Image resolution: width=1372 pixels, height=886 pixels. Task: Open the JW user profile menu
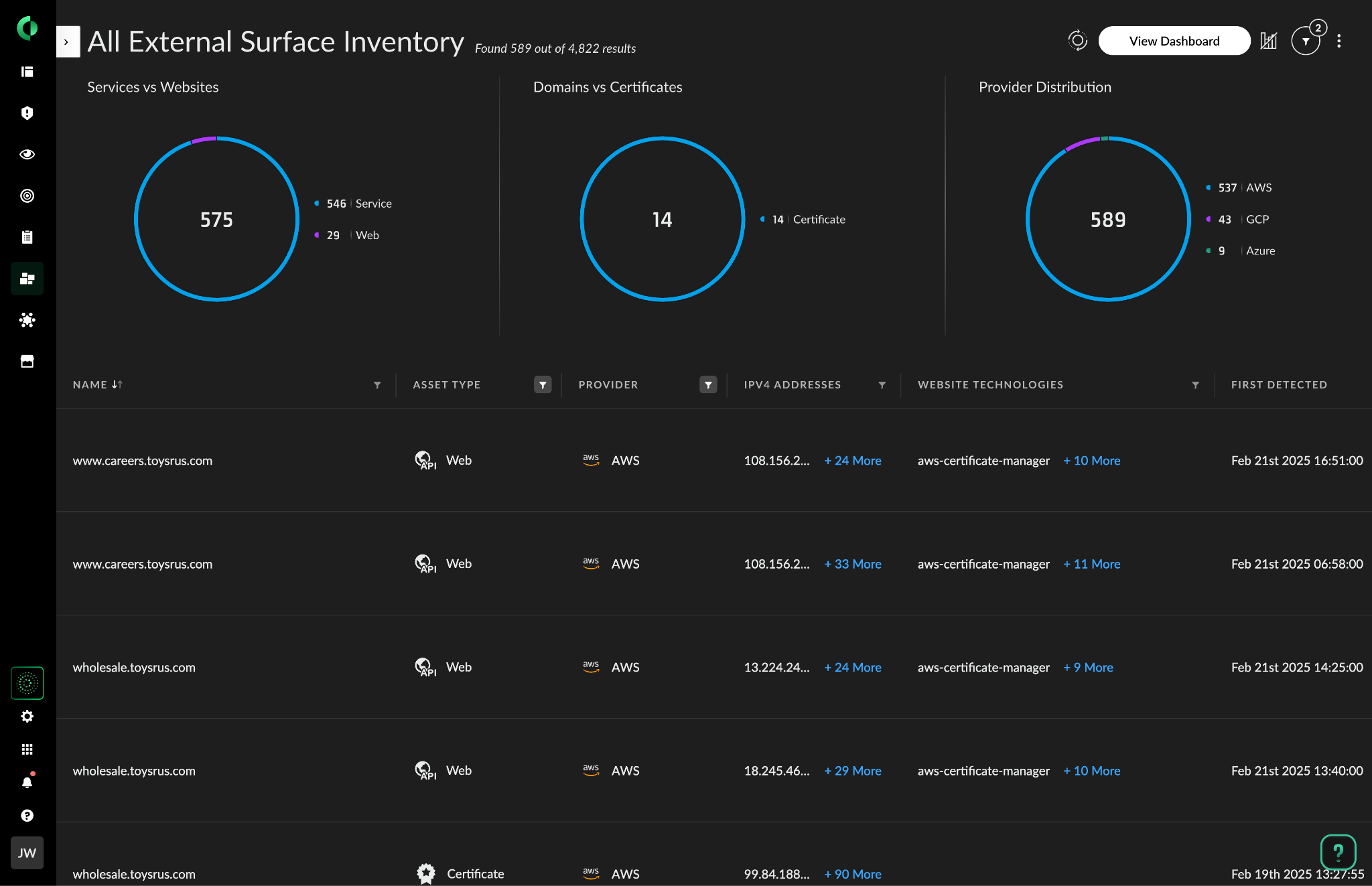click(x=27, y=853)
